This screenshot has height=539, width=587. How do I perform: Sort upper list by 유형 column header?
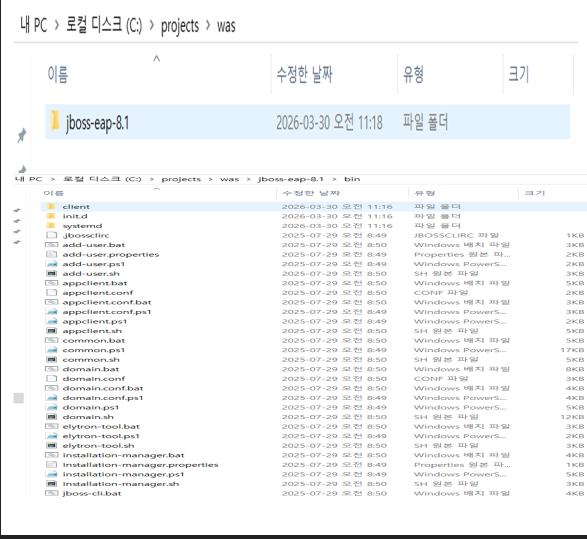(413, 74)
